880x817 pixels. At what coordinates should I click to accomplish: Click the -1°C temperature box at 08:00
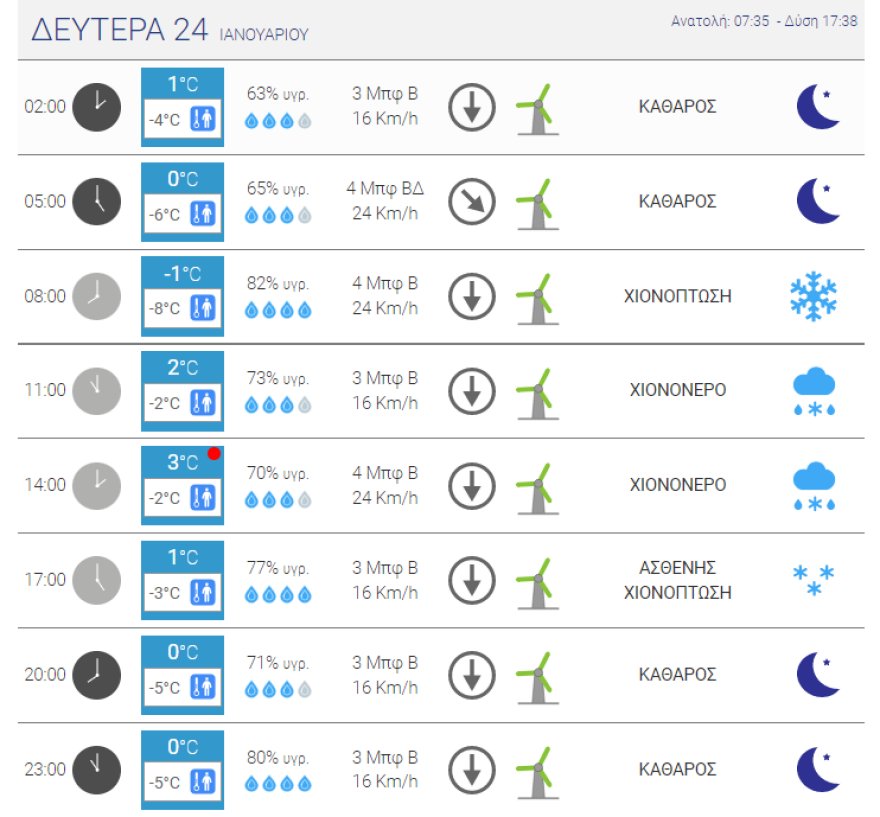point(183,274)
